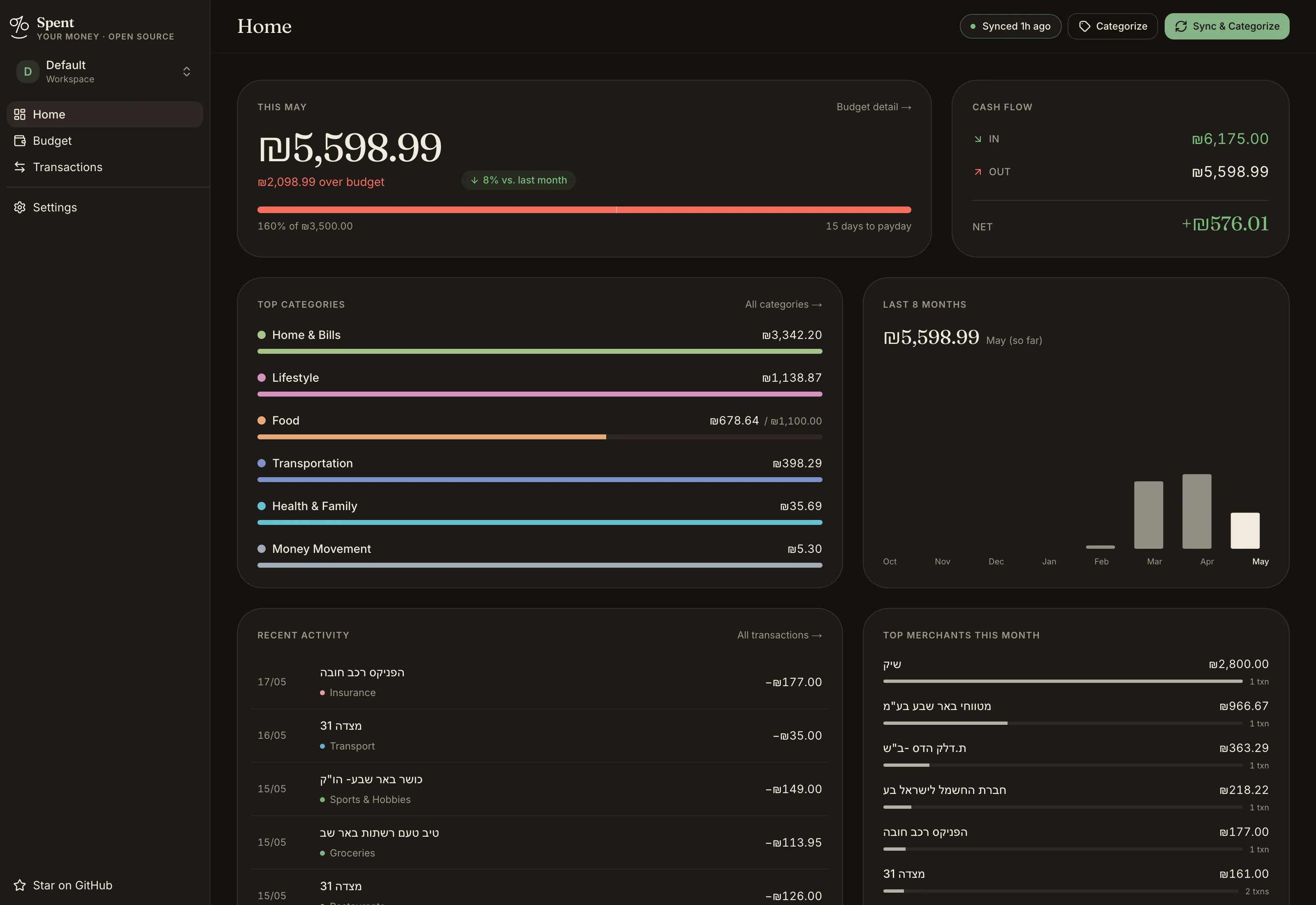This screenshot has width=1316, height=905.
Task: Click the Transportation blue category dot
Action: pos(261,463)
